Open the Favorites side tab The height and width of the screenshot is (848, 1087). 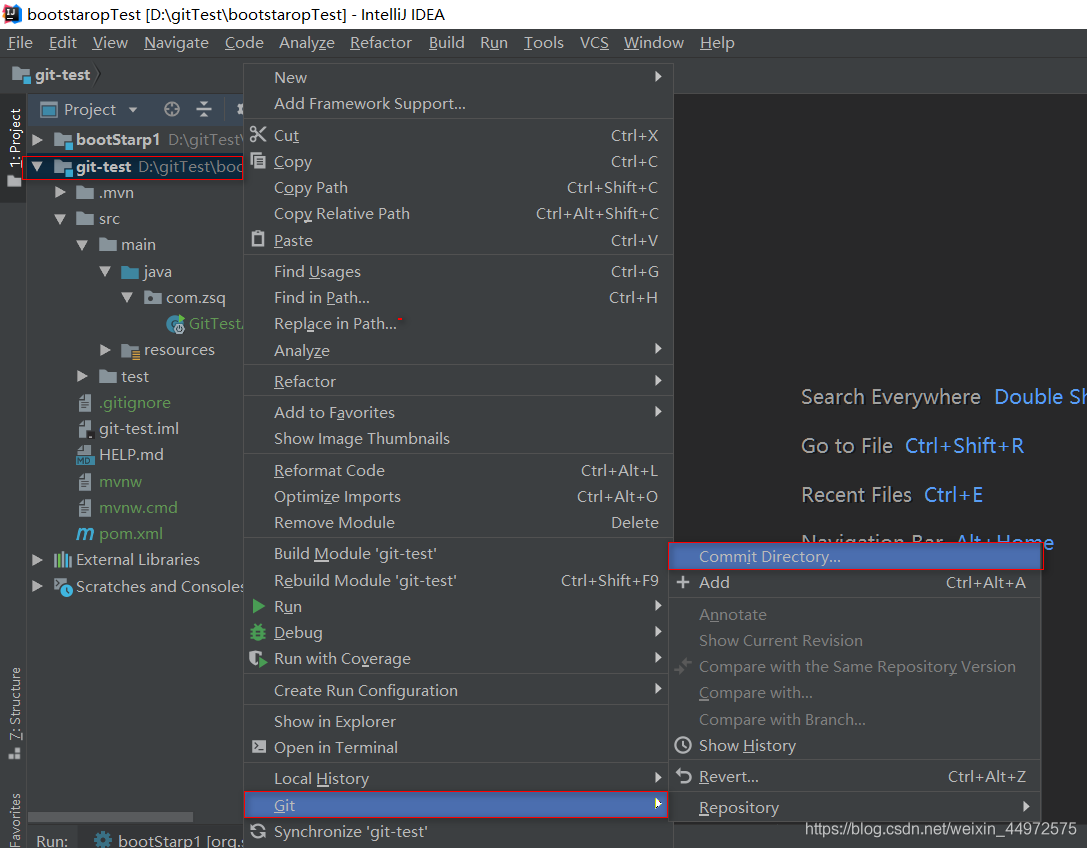click(x=14, y=822)
